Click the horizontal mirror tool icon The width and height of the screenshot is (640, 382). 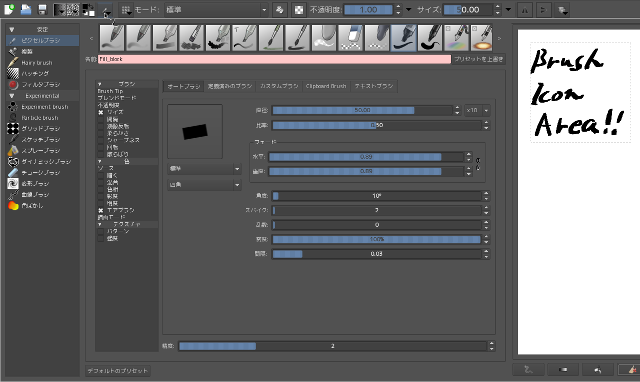pyautogui.click(x=525, y=10)
